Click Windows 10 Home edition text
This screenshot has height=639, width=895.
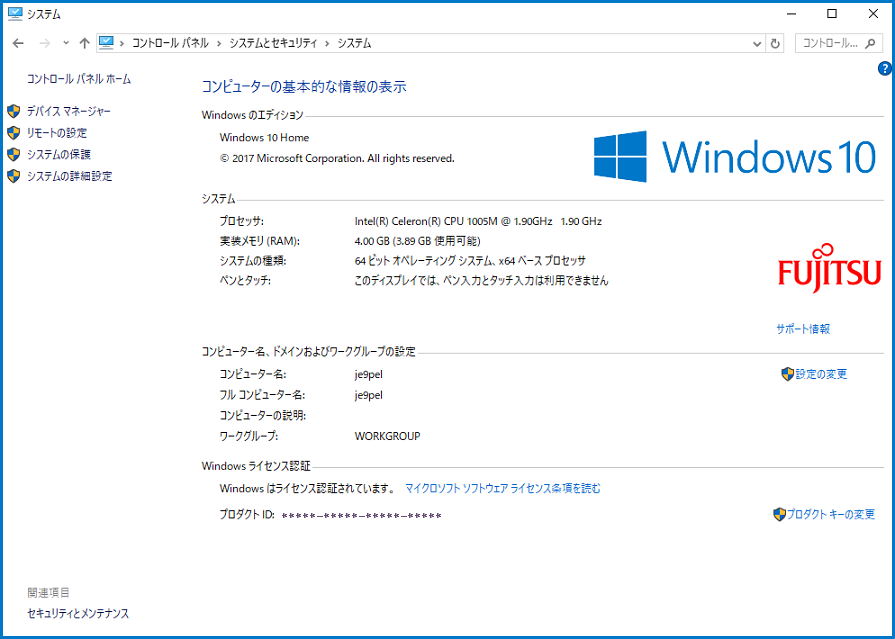click(x=264, y=138)
